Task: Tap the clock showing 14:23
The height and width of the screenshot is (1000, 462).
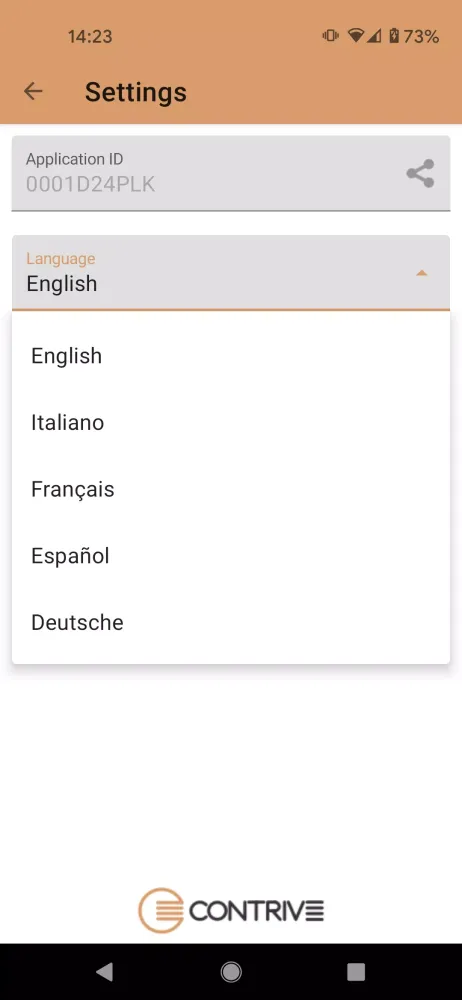Action: click(x=90, y=37)
